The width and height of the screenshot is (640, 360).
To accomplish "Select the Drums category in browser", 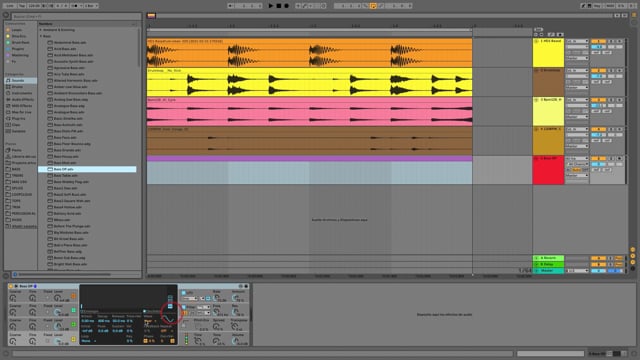I will tap(20, 87).
